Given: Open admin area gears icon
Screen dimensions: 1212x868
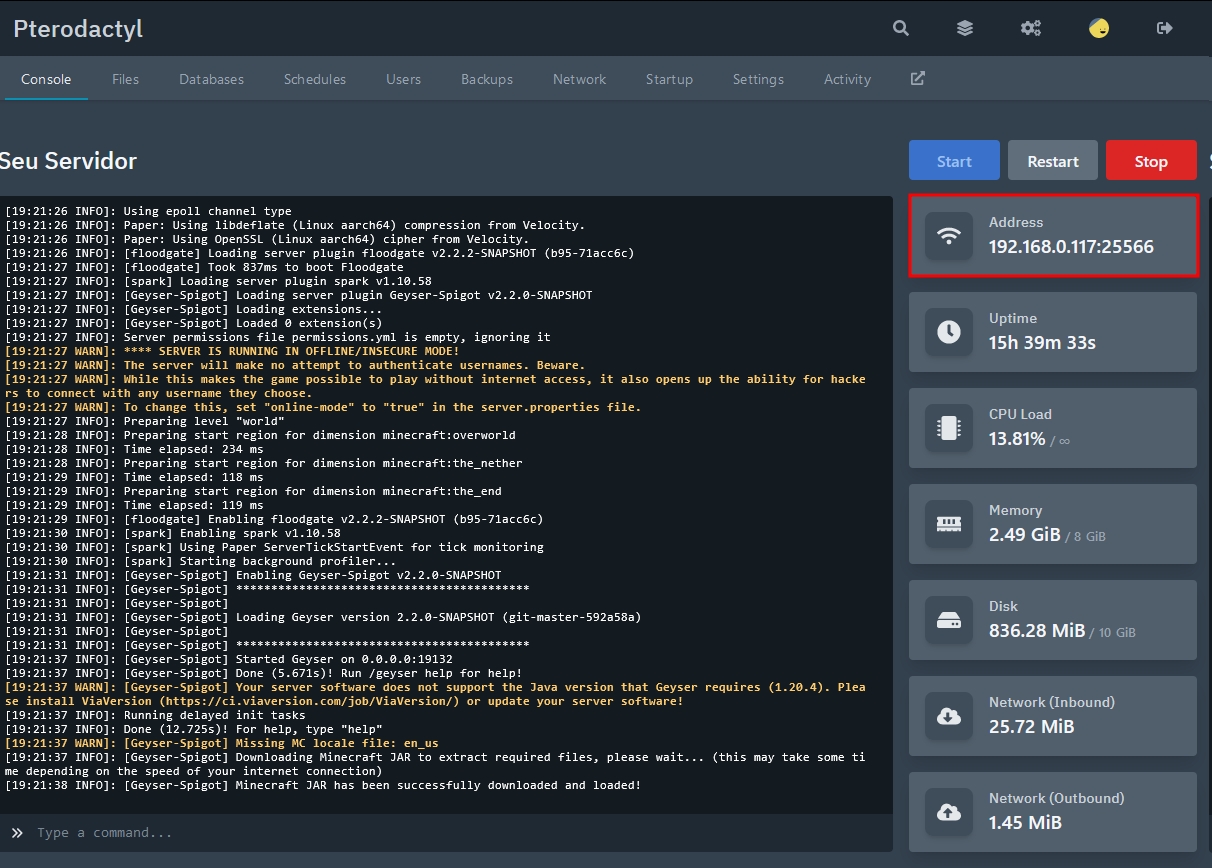Looking at the screenshot, I should (1031, 28).
